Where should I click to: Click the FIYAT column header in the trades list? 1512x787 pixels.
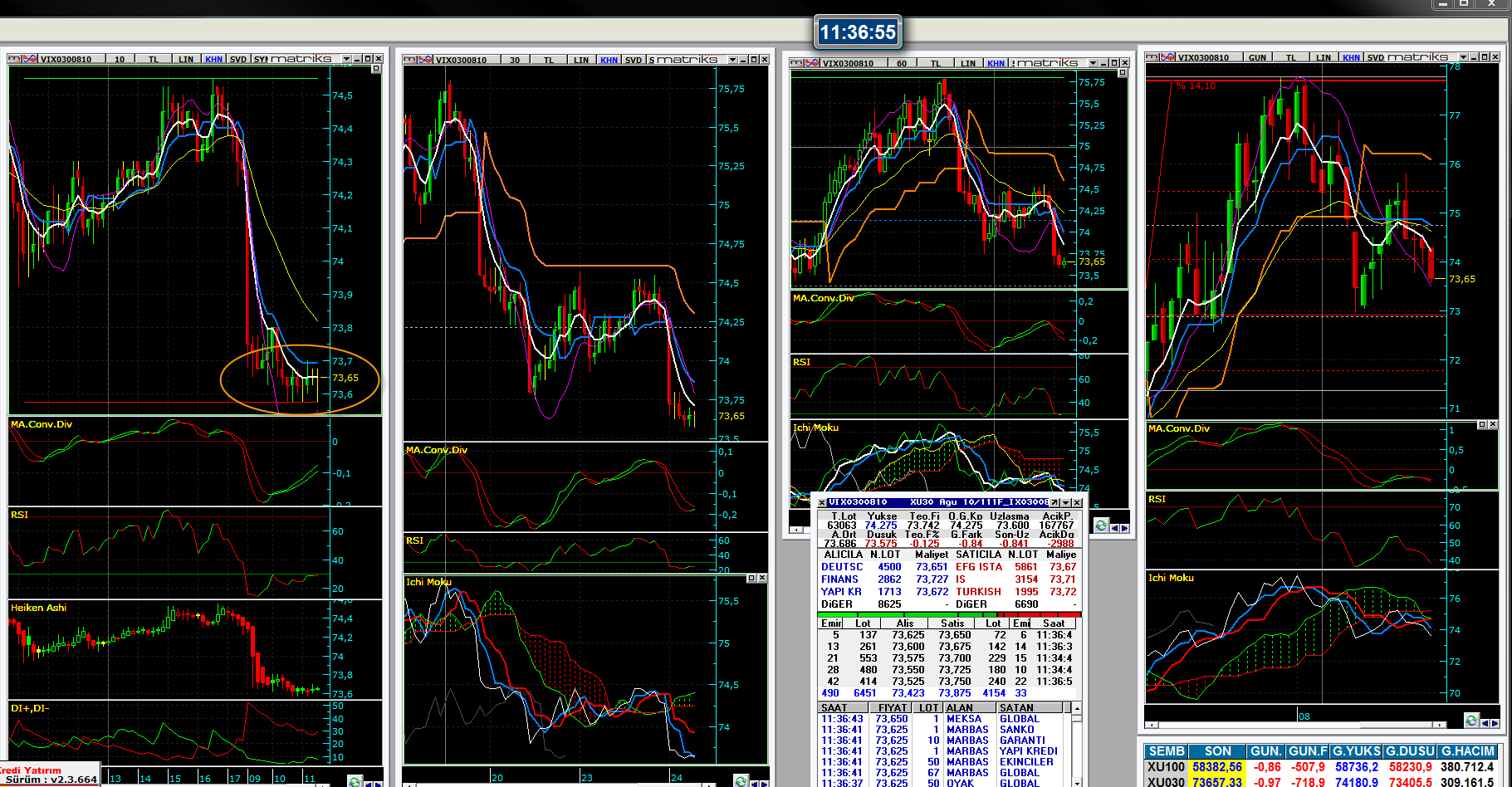point(892,708)
